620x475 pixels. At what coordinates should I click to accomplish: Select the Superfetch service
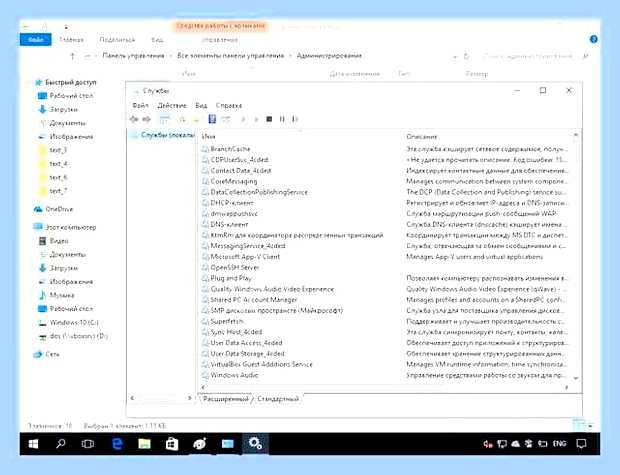(x=227, y=321)
